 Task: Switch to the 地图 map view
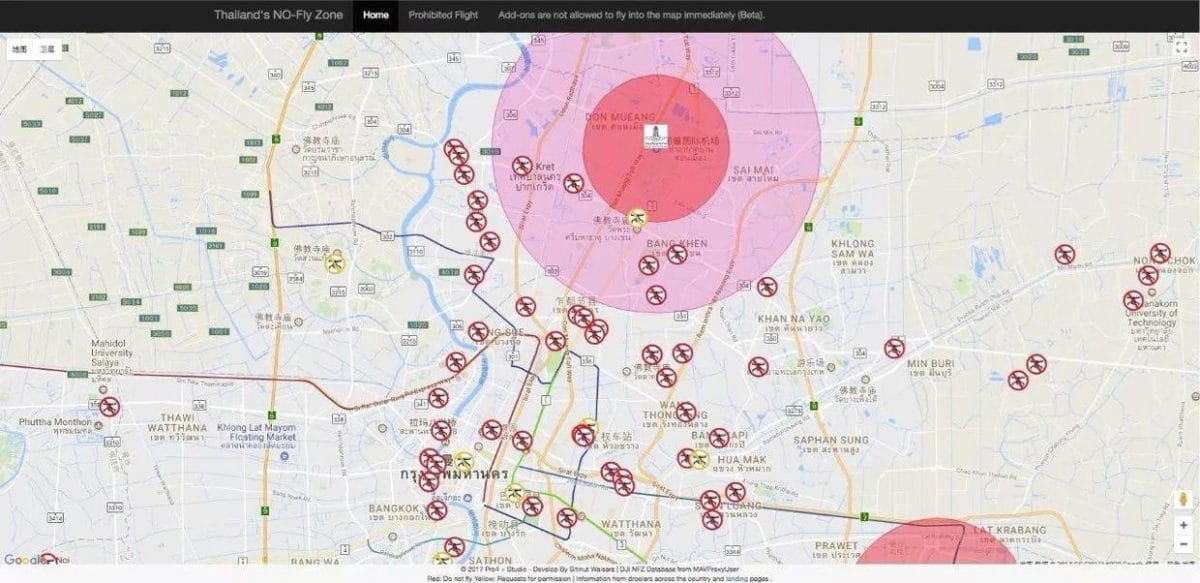tap(20, 48)
